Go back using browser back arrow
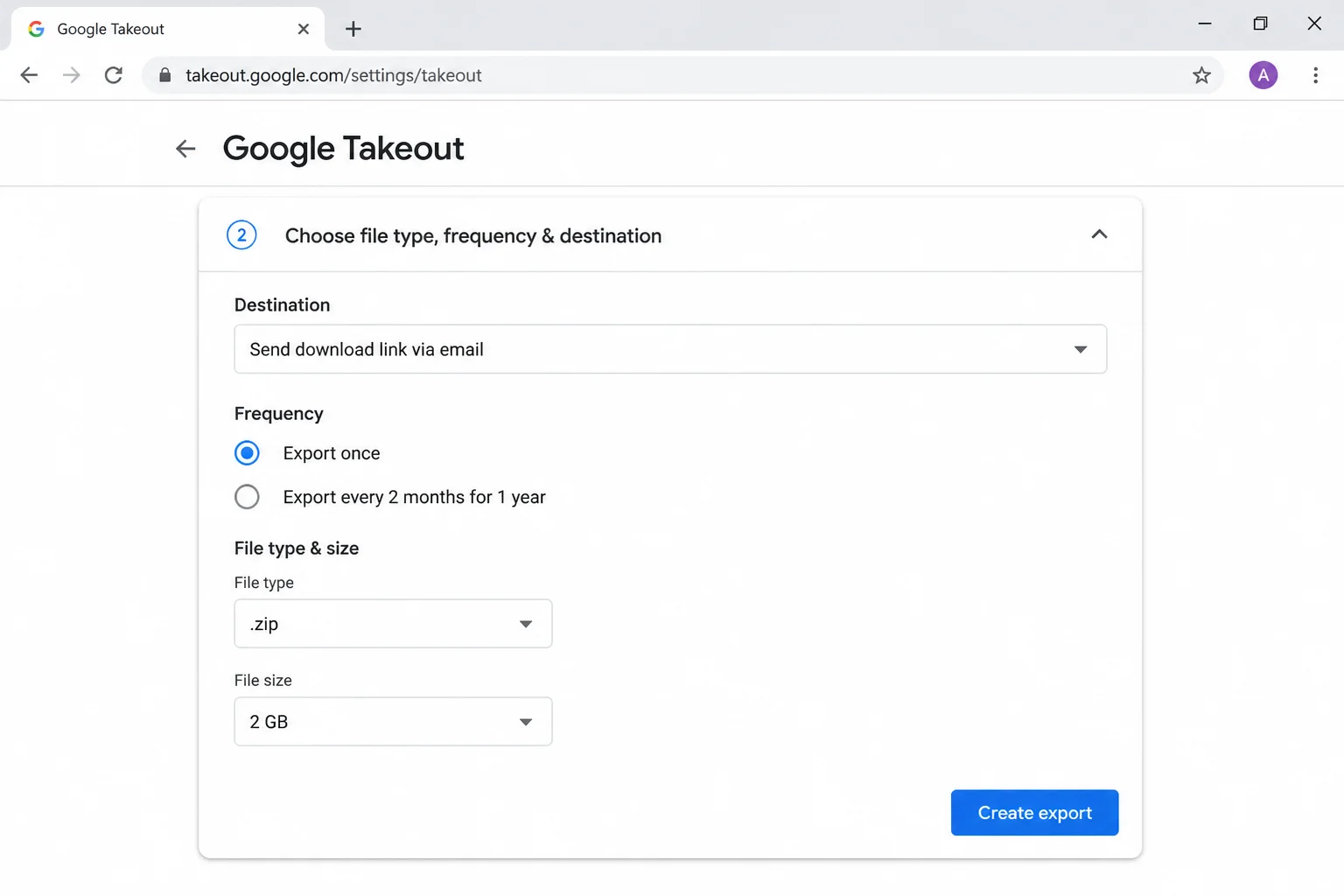This screenshot has height=896, width=1344. [29, 75]
